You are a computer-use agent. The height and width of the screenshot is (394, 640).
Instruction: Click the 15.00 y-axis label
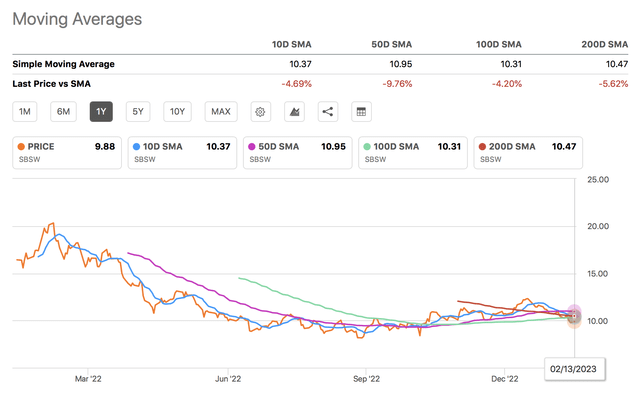click(598, 274)
